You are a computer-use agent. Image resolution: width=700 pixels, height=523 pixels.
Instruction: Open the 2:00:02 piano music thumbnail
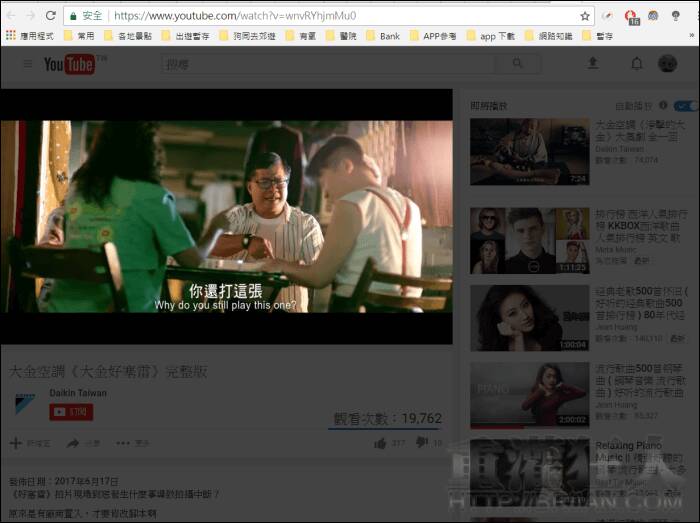(x=529, y=395)
